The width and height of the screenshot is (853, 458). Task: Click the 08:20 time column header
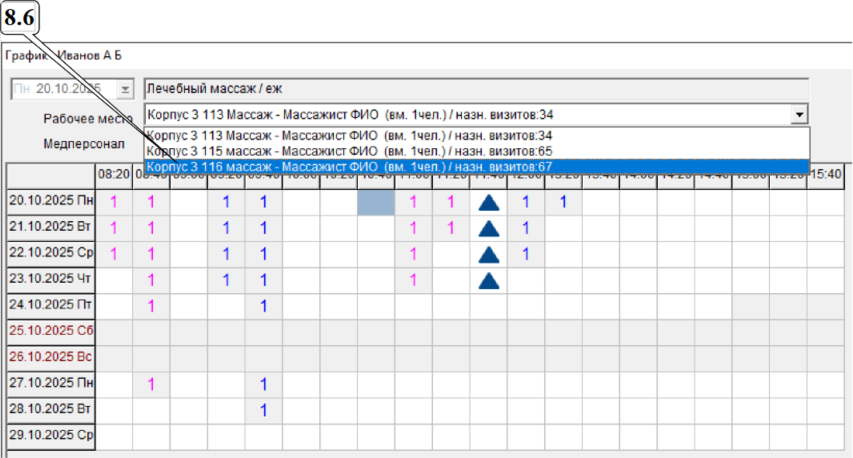pyautogui.click(x=114, y=174)
